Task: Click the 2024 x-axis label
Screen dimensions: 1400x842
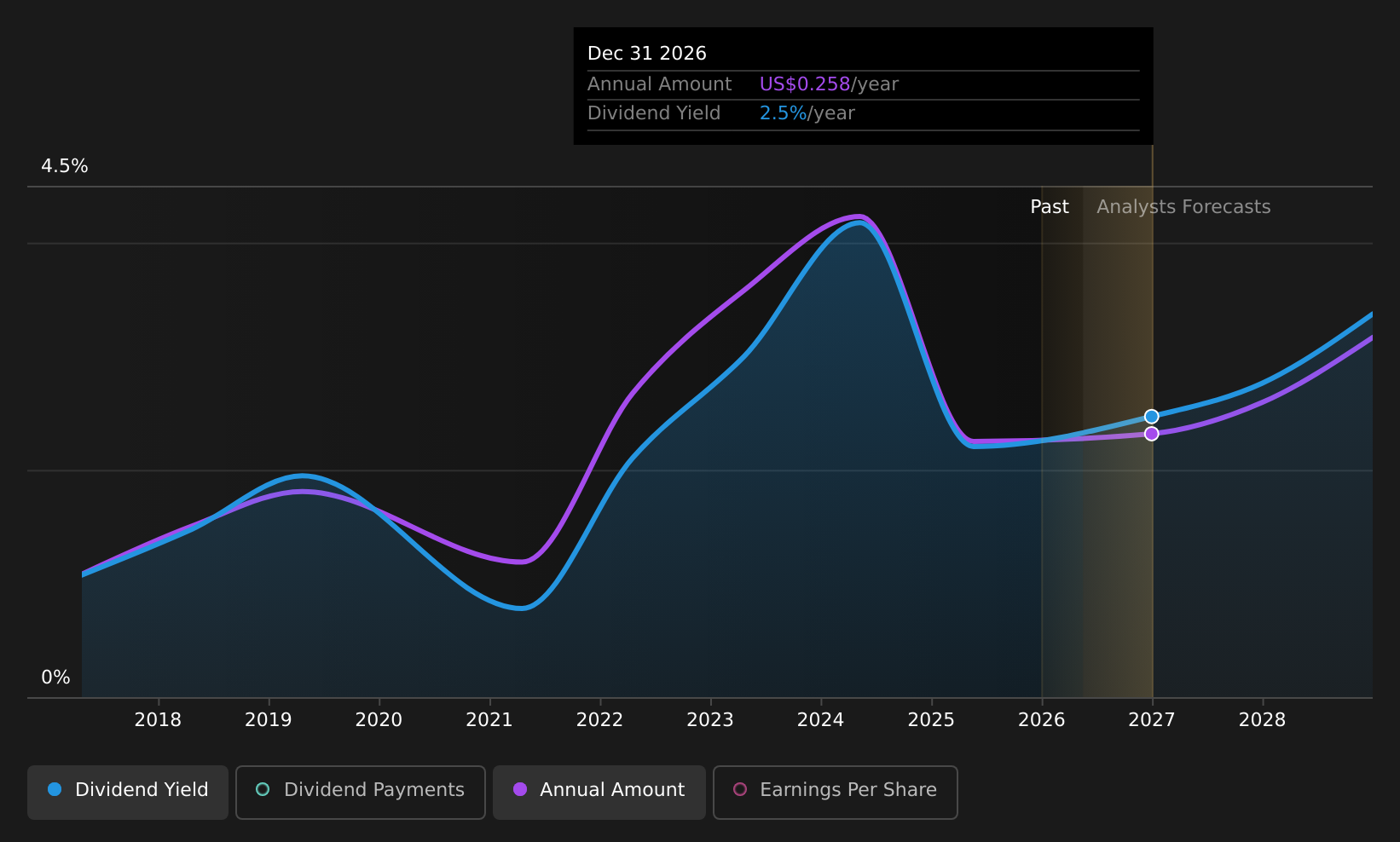Action: (x=820, y=720)
